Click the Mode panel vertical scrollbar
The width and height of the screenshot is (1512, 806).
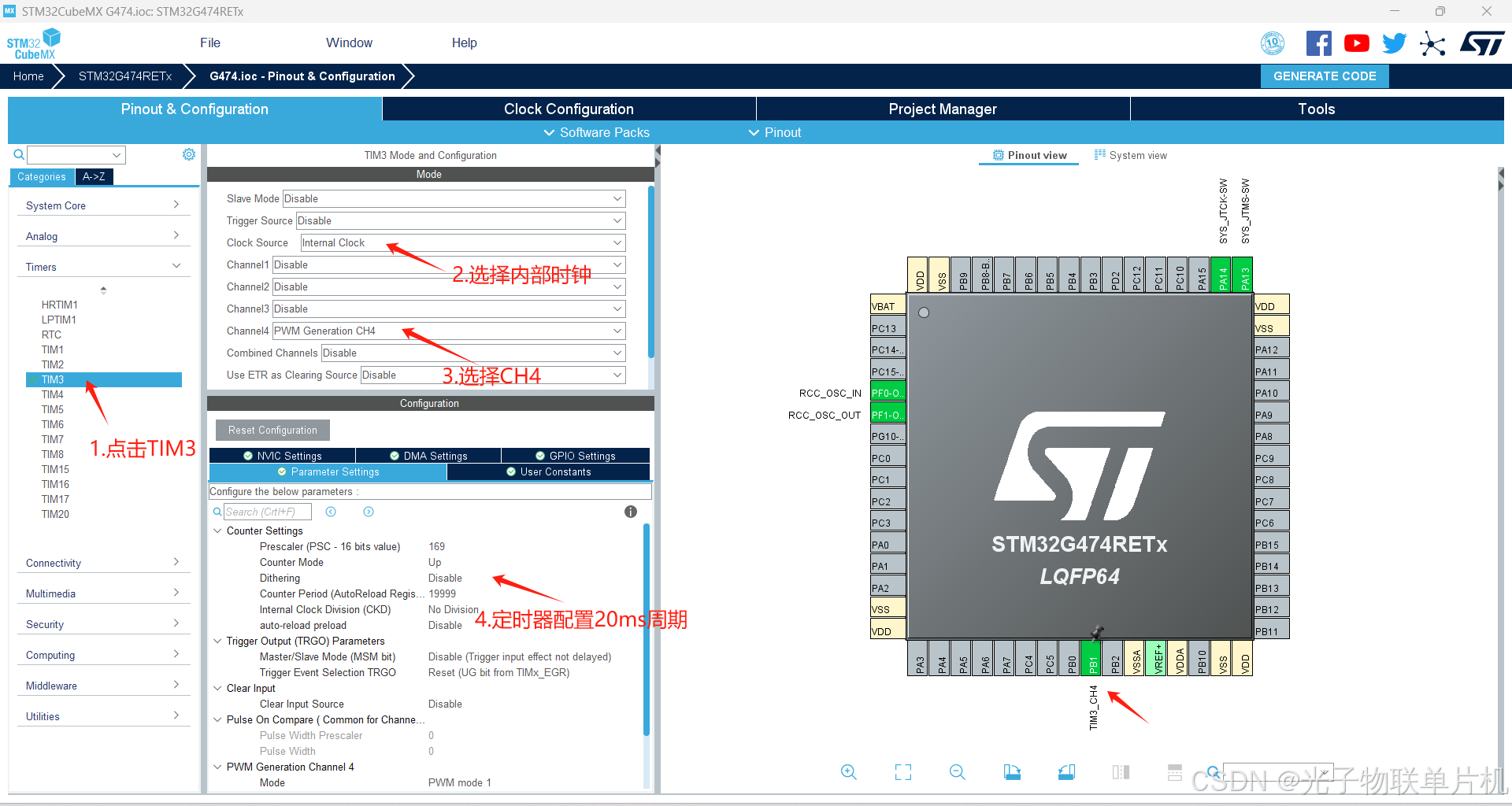[x=650, y=272]
